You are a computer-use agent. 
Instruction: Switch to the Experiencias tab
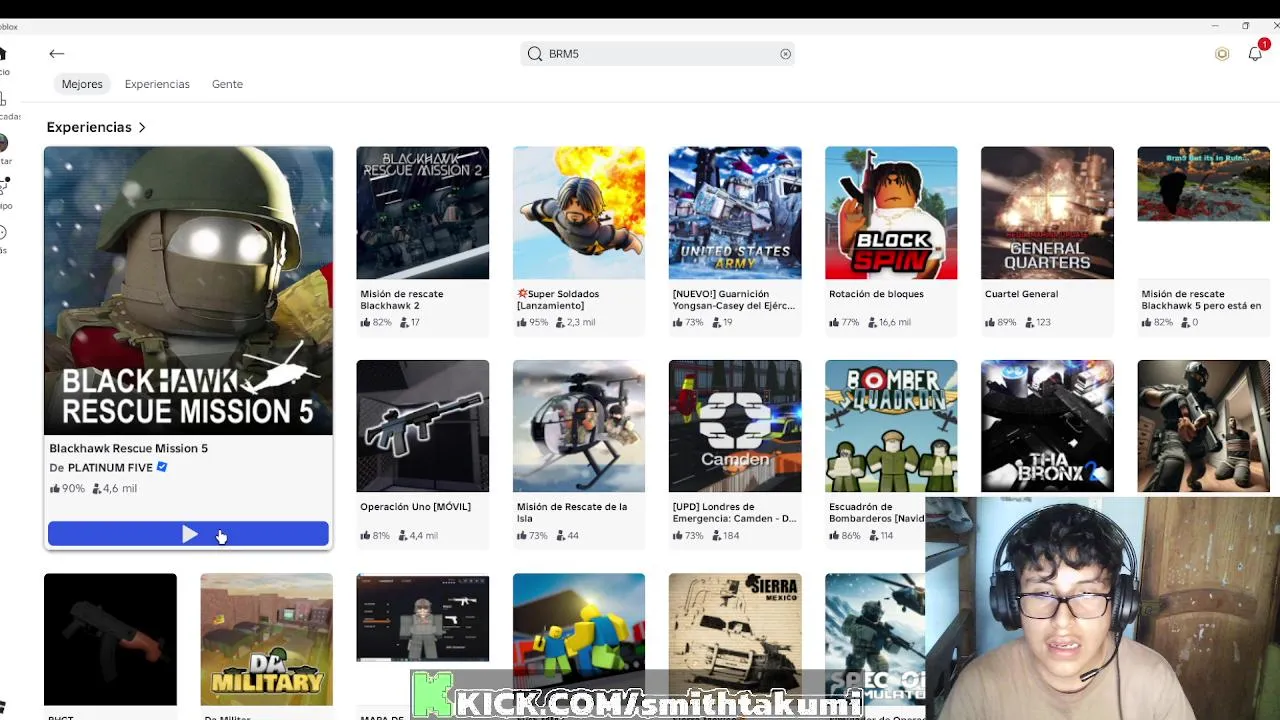157,84
